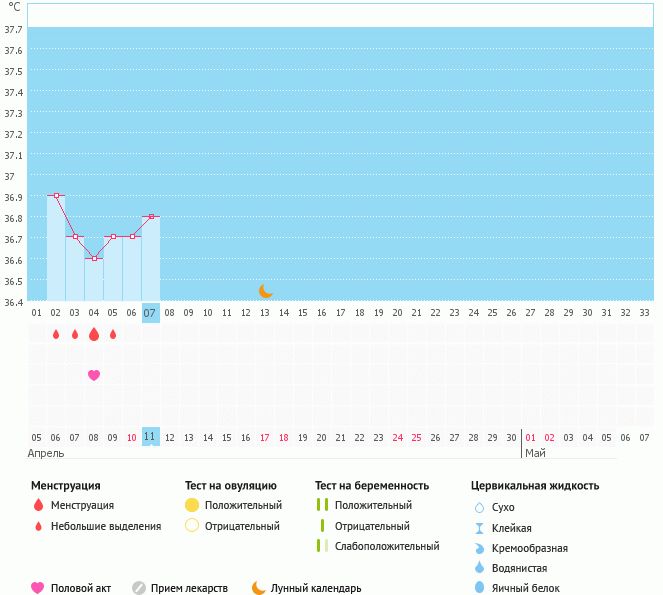The width and height of the screenshot is (663, 595).
Task: Click the large menstruation drop on day 04
Action: [x=94, y=334]
